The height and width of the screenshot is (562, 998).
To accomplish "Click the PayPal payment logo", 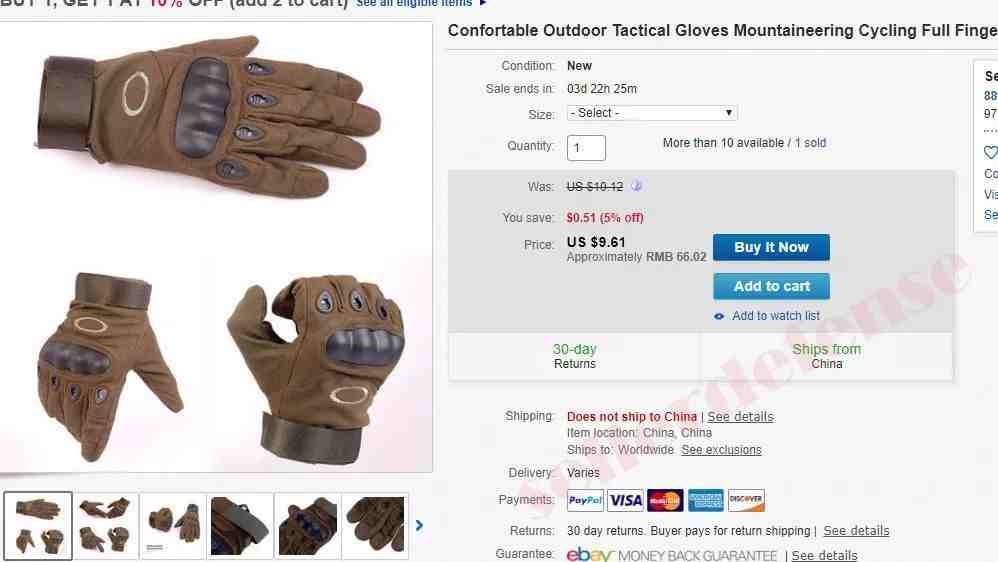I will coord(585,500).
